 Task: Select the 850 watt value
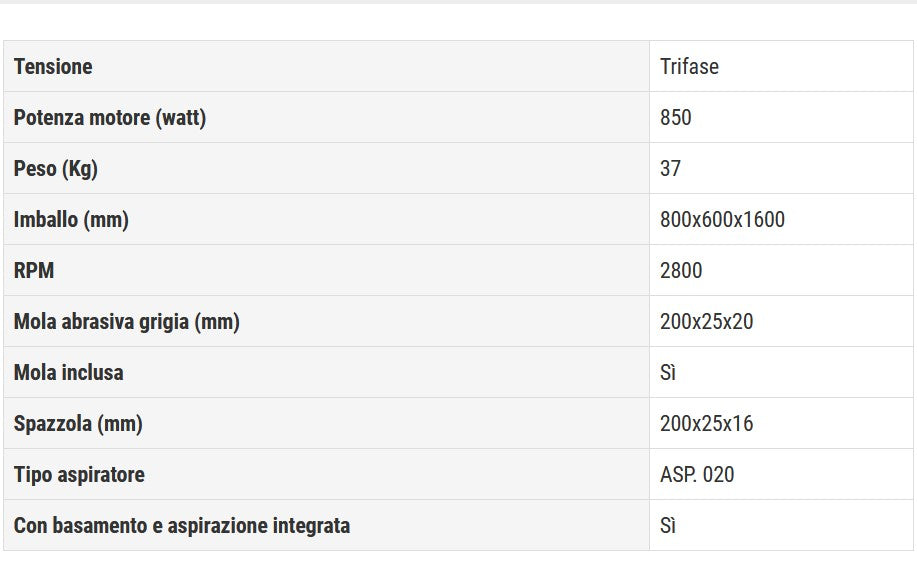pyautogui.click(x=676, y=118)
